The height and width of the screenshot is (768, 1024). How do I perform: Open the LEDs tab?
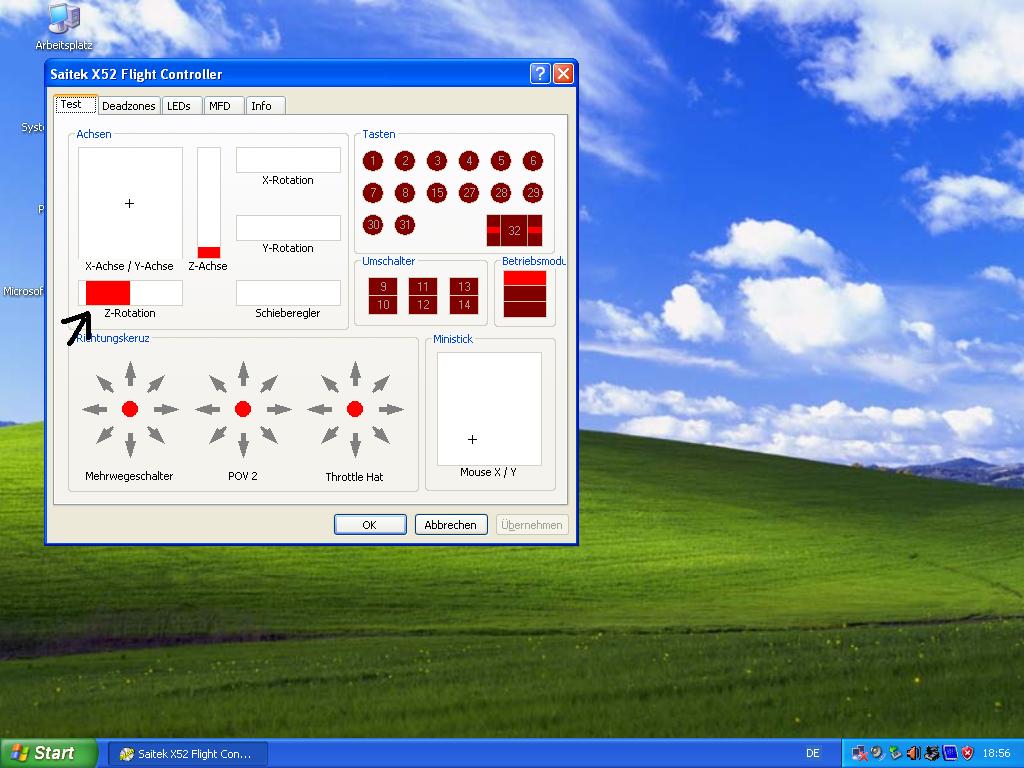(x=179, y=106)
